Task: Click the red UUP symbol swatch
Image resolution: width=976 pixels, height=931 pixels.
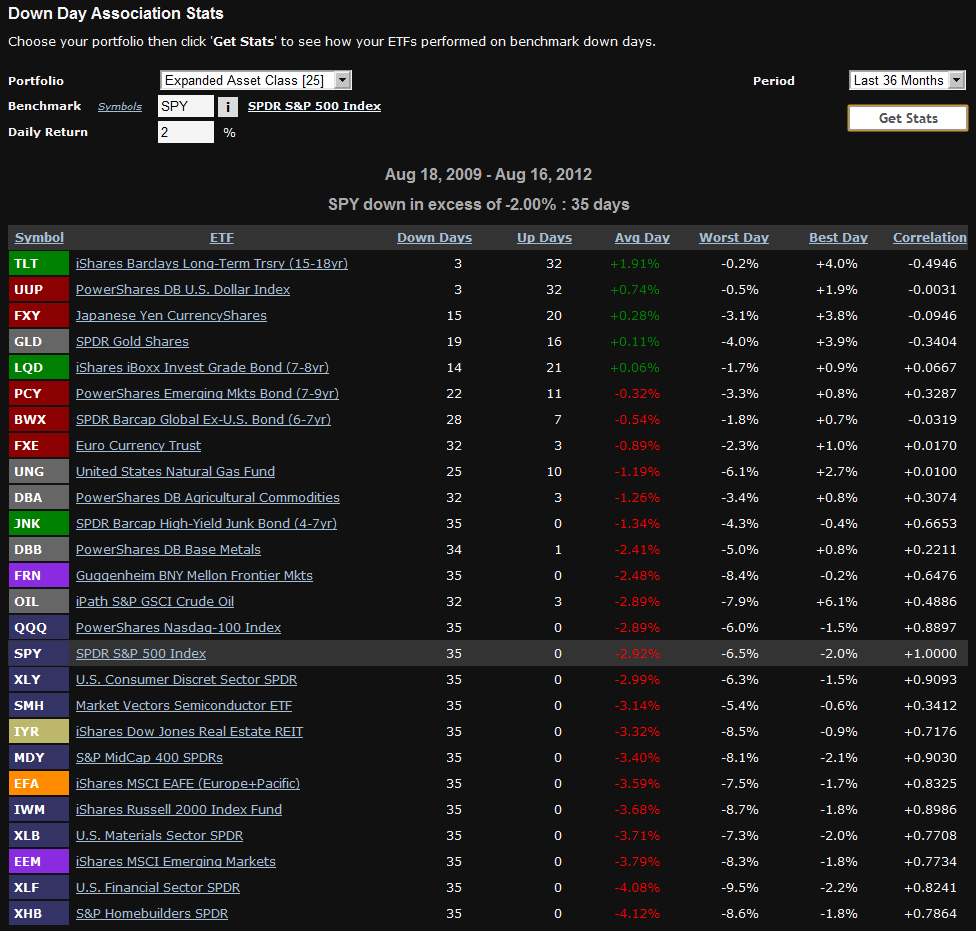Action: [39, 290]
